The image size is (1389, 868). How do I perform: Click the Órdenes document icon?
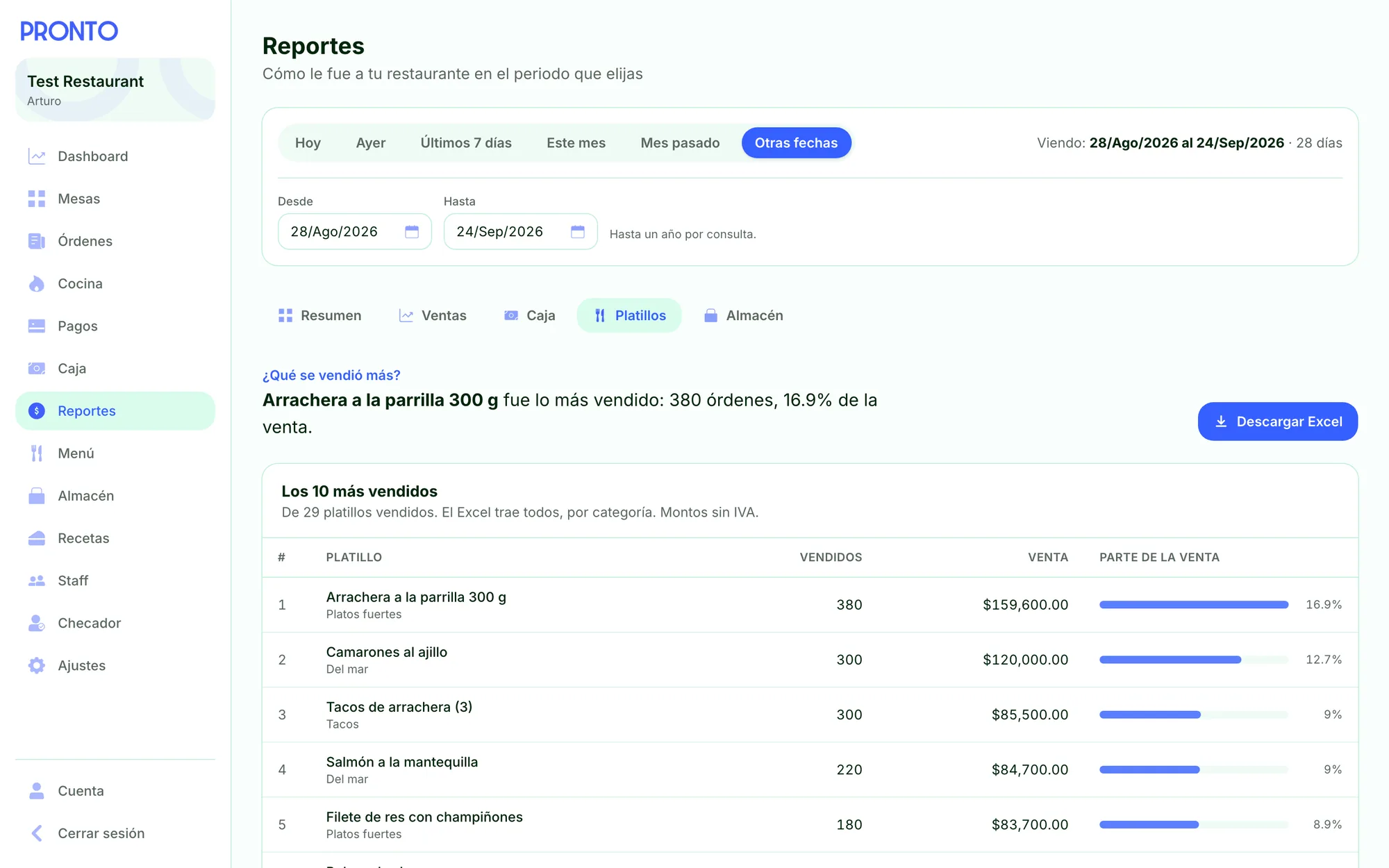point(37,241)
